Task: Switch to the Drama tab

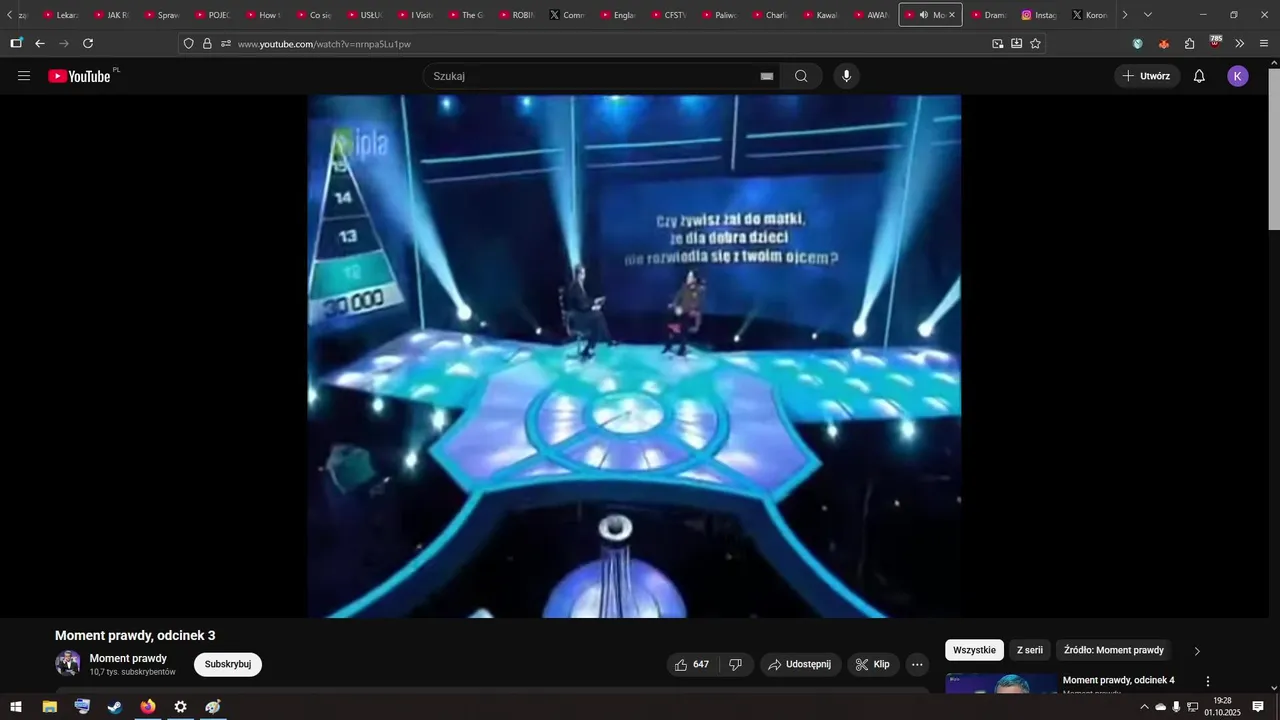Action: coord(988,15)
